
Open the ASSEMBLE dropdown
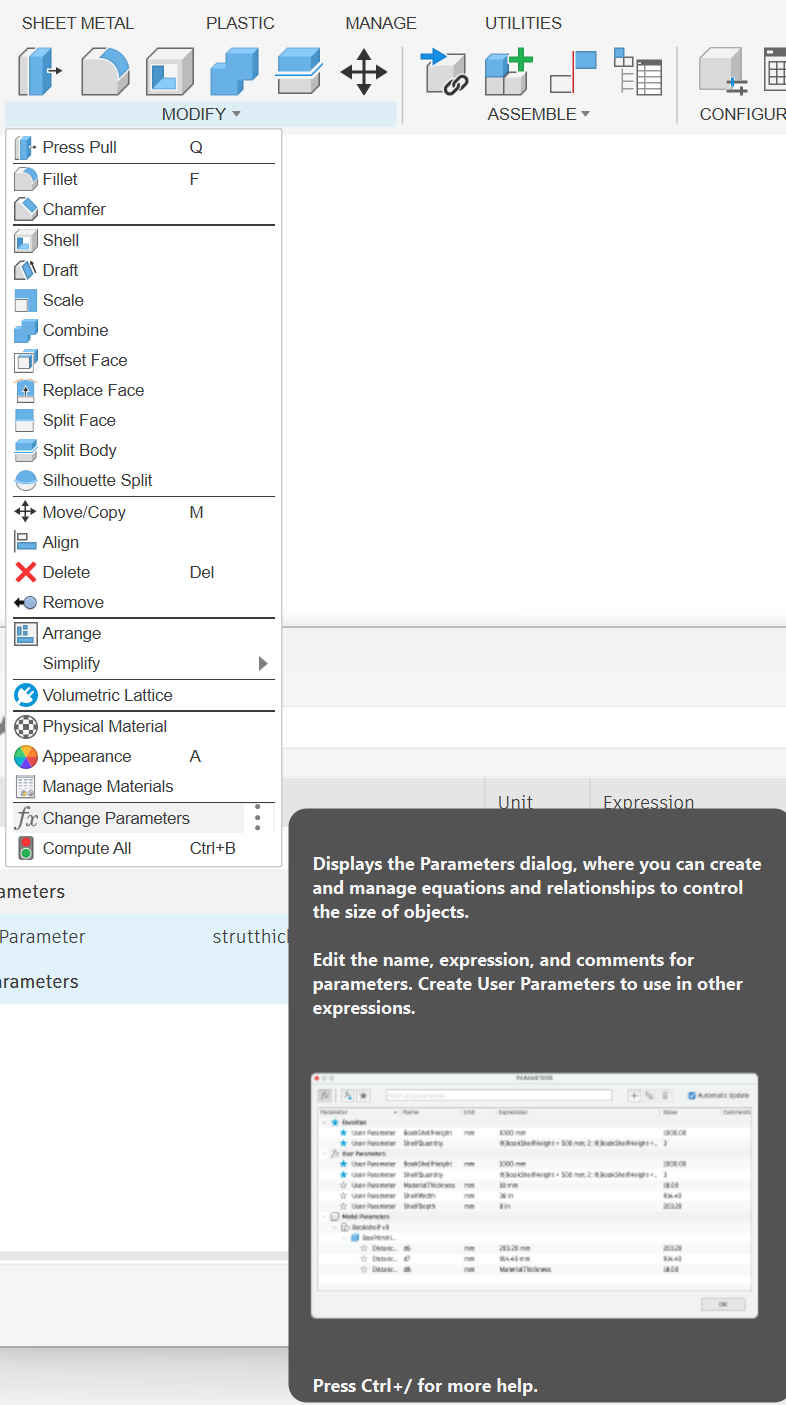[539, 114]
